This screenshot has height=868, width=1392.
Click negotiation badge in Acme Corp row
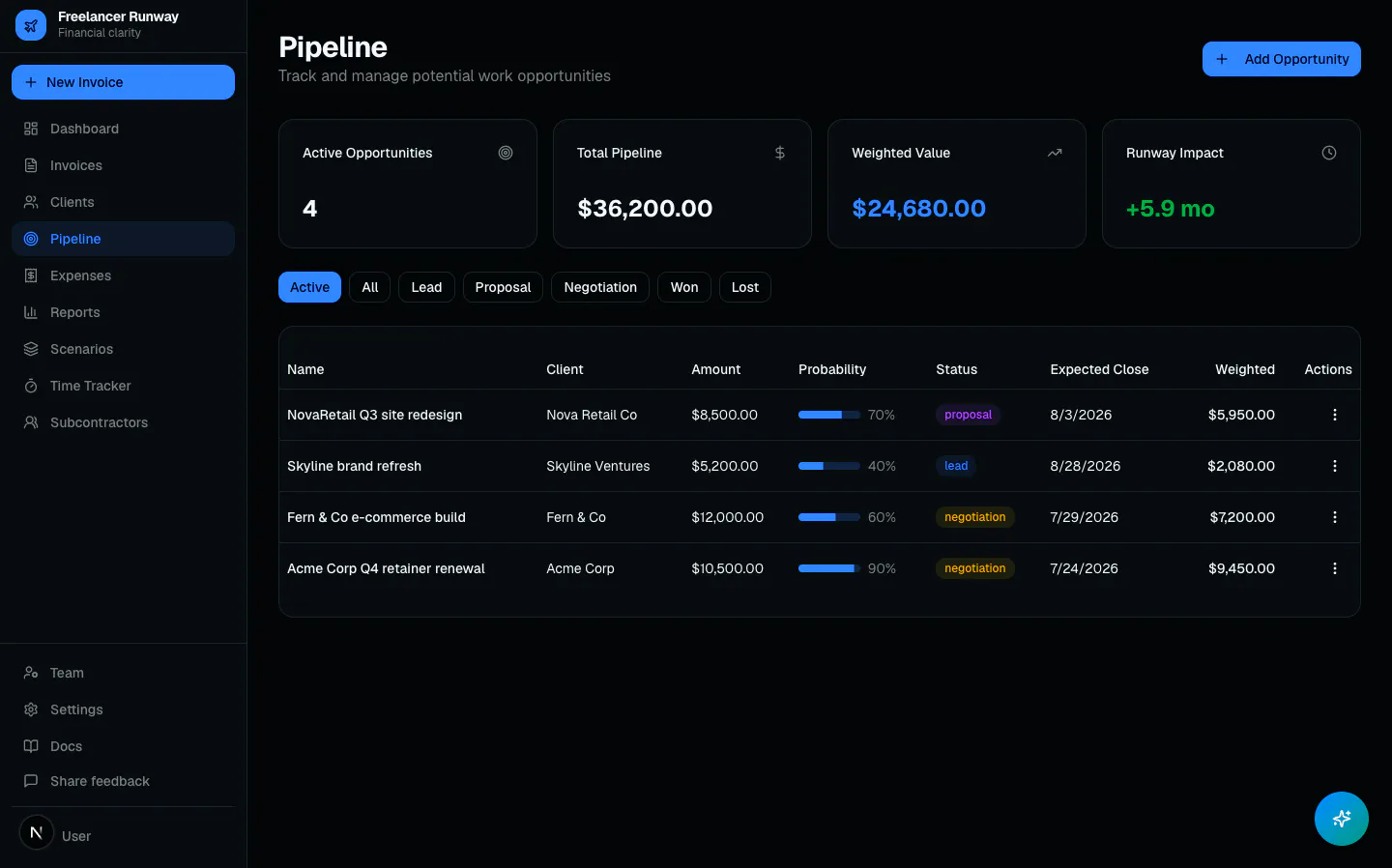pos(974,568)
